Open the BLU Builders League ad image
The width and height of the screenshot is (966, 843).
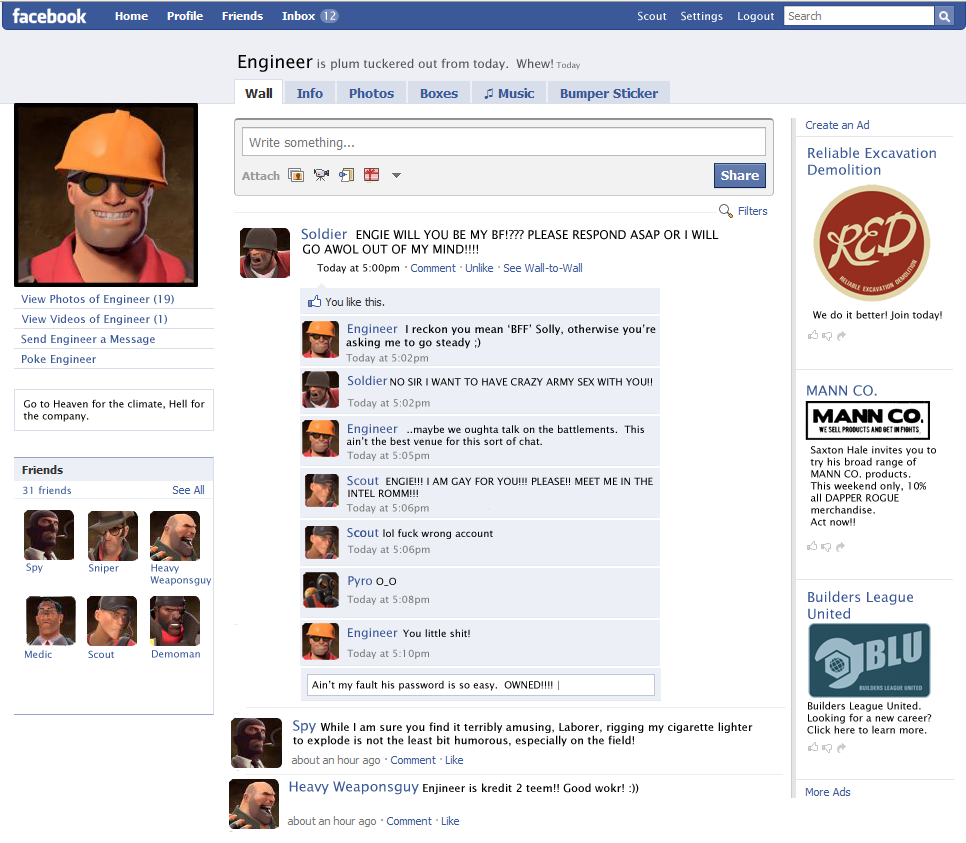click(869, 660)
